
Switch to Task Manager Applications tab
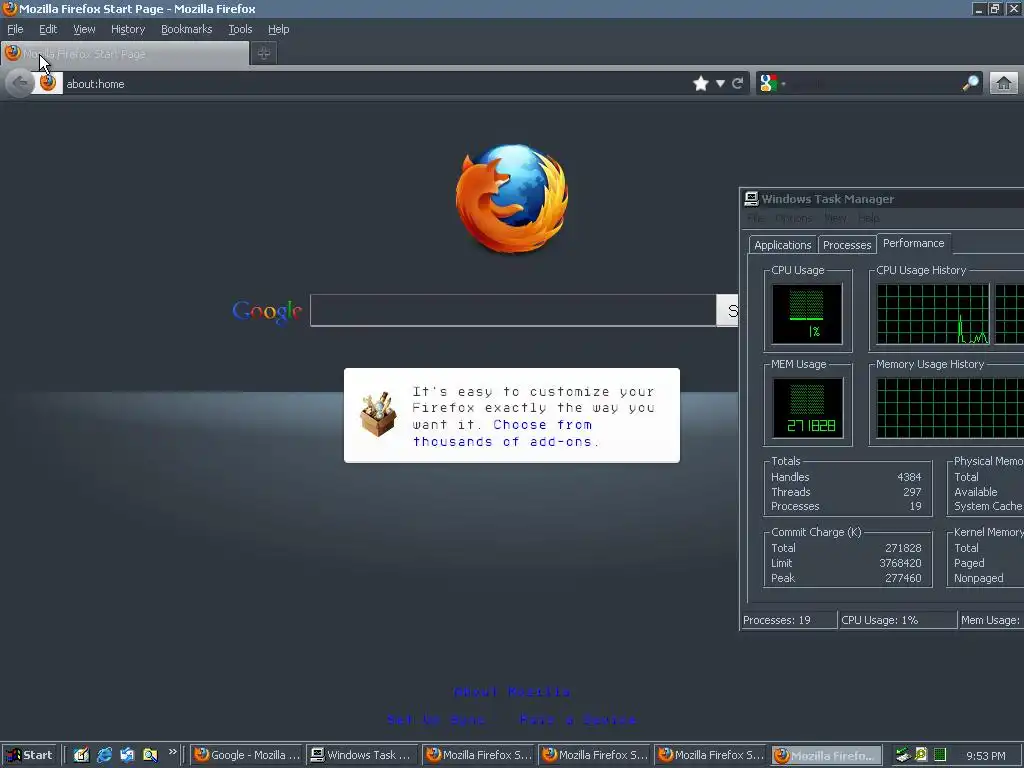point(782,245)
